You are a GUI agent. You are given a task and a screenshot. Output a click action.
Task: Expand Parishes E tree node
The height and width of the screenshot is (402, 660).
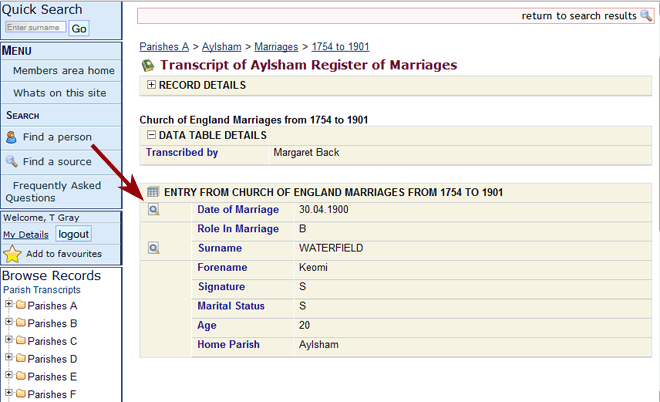8,375
